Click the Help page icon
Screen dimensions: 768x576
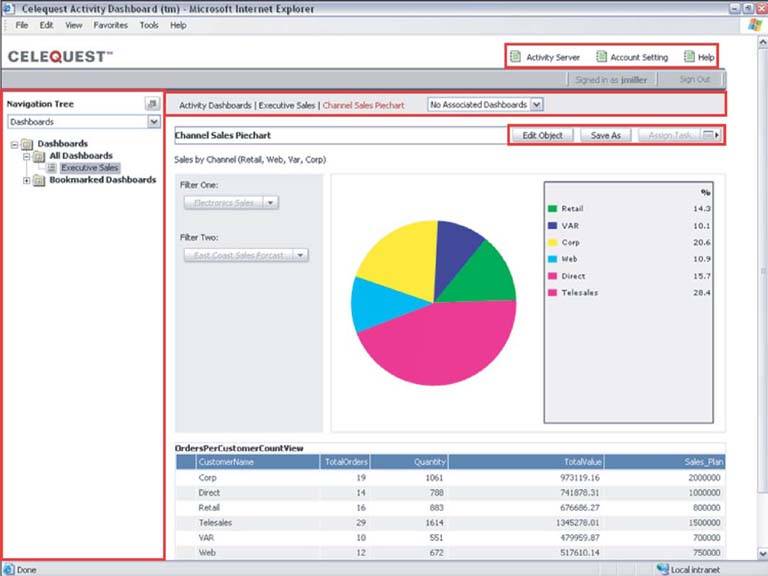(689, 57)
